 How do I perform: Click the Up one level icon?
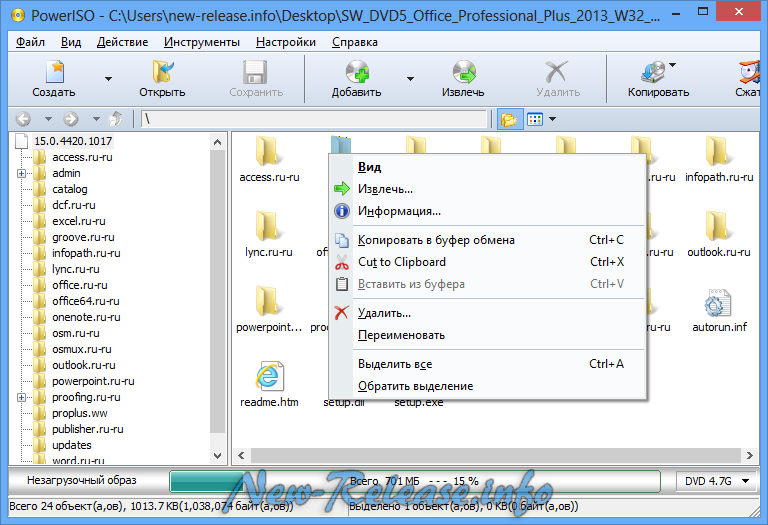[116, 119]
